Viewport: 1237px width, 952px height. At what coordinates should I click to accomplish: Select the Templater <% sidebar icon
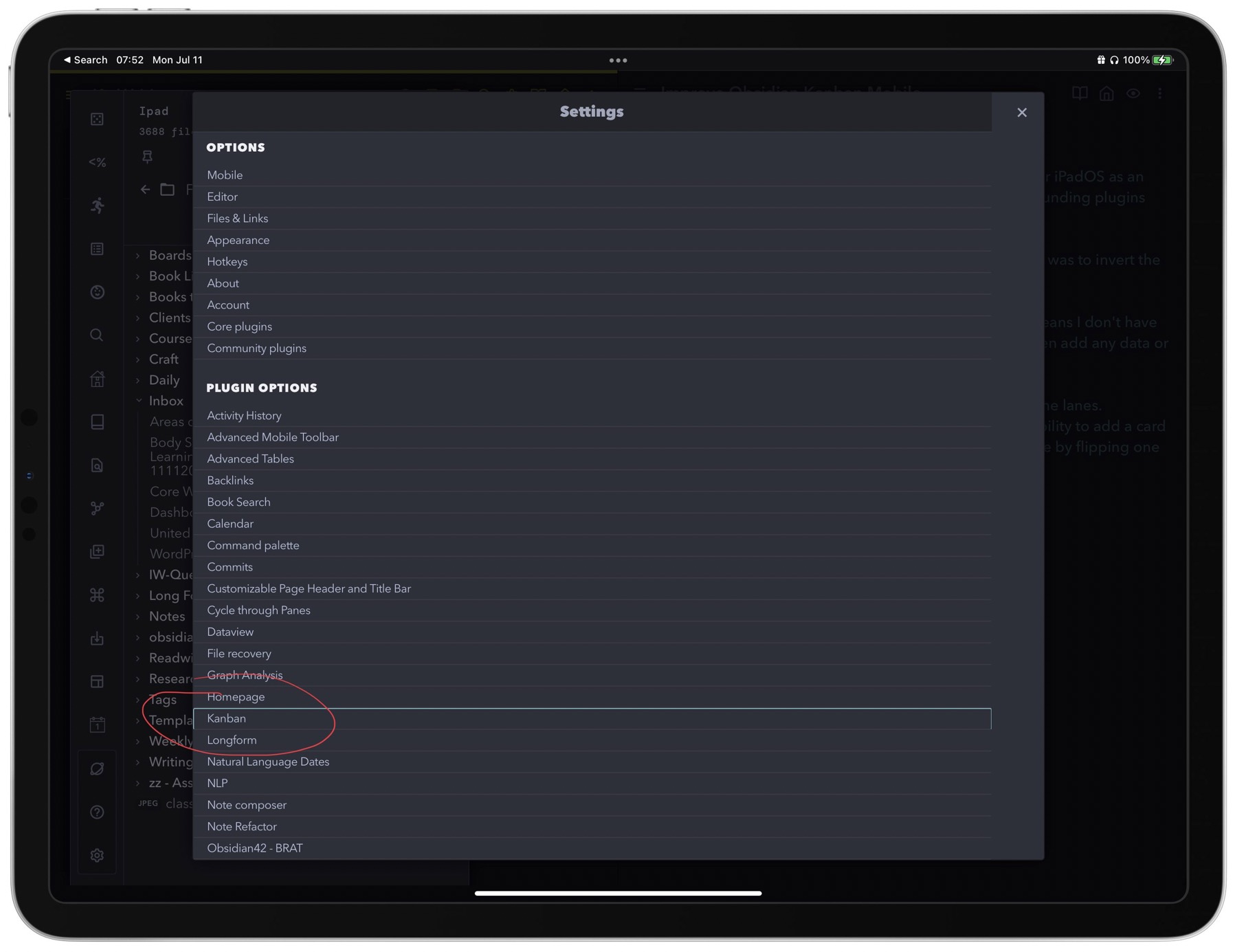(98, 162)
